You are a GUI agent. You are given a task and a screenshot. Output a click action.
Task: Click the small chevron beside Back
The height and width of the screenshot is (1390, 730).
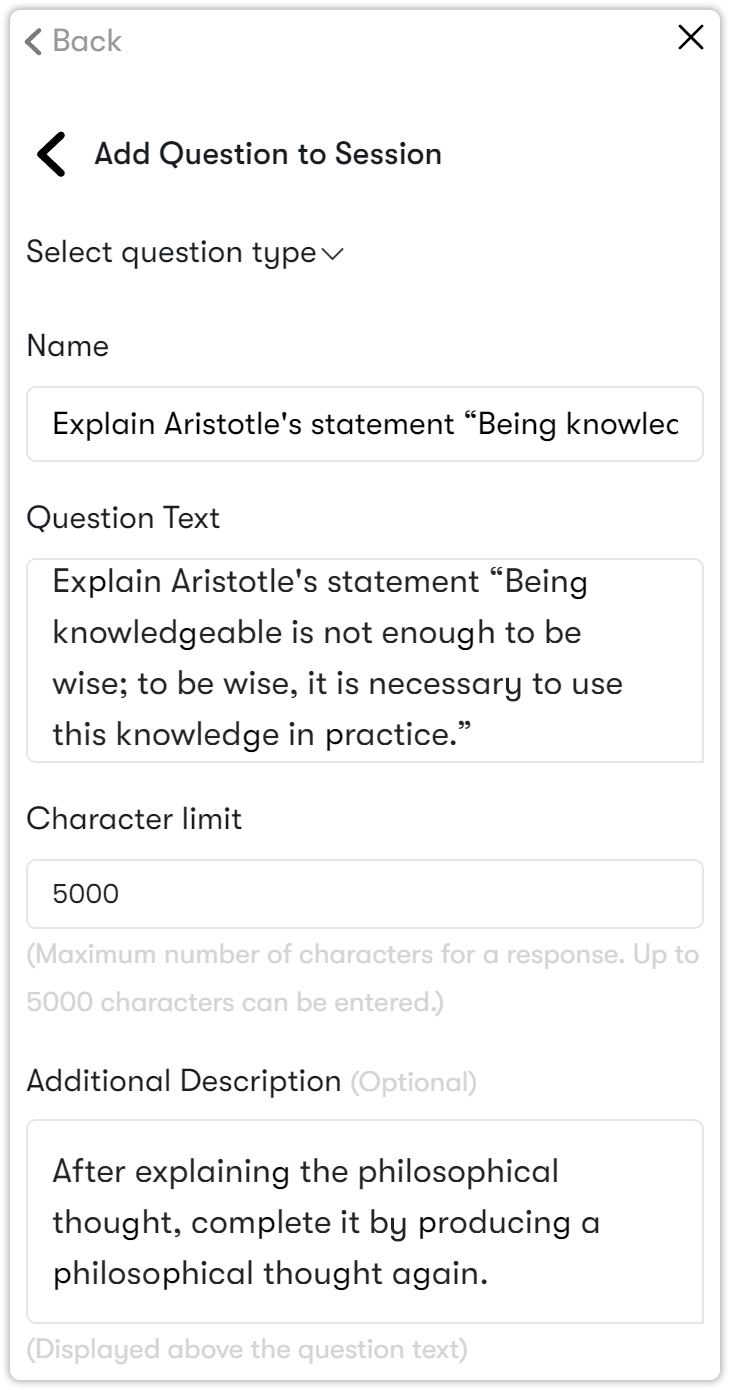click(x=34, y=41)
